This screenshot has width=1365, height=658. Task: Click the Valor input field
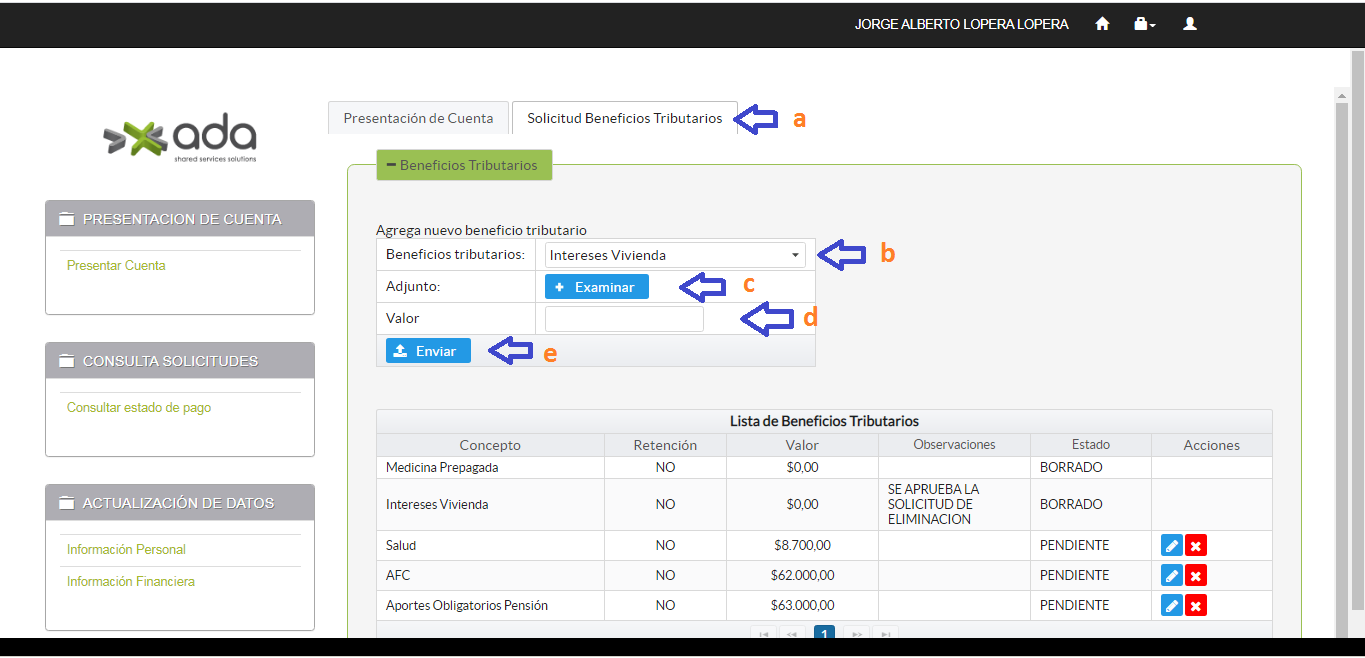pos(624,319)
